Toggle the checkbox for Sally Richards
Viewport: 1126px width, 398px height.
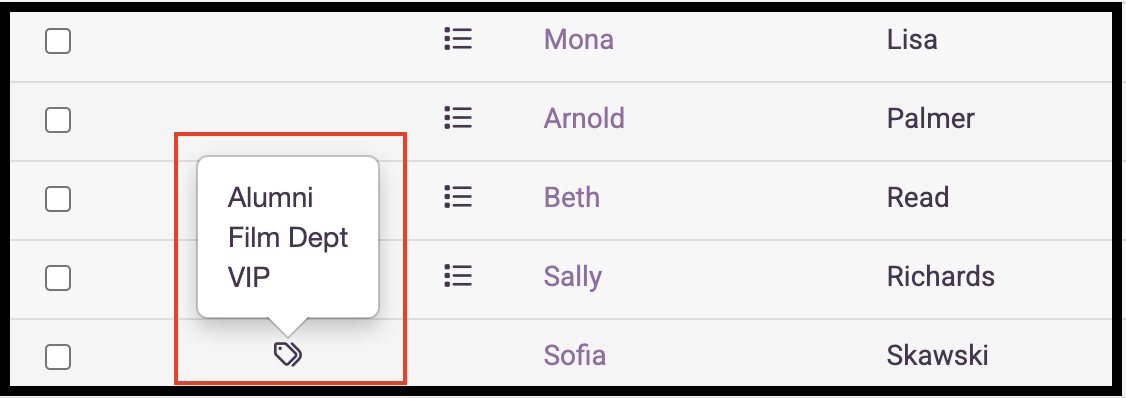[58, 277]
